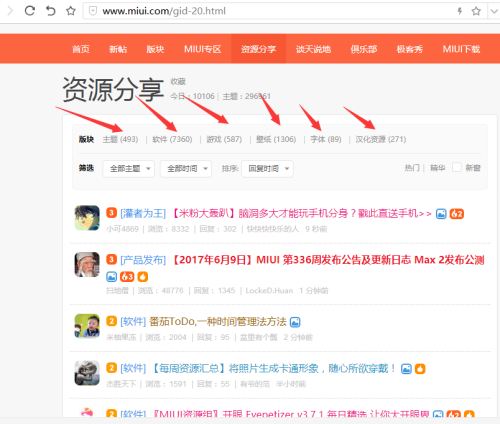
Task: Open 俱乐部 in the navigation bar
Action: (x=364, y=49)
